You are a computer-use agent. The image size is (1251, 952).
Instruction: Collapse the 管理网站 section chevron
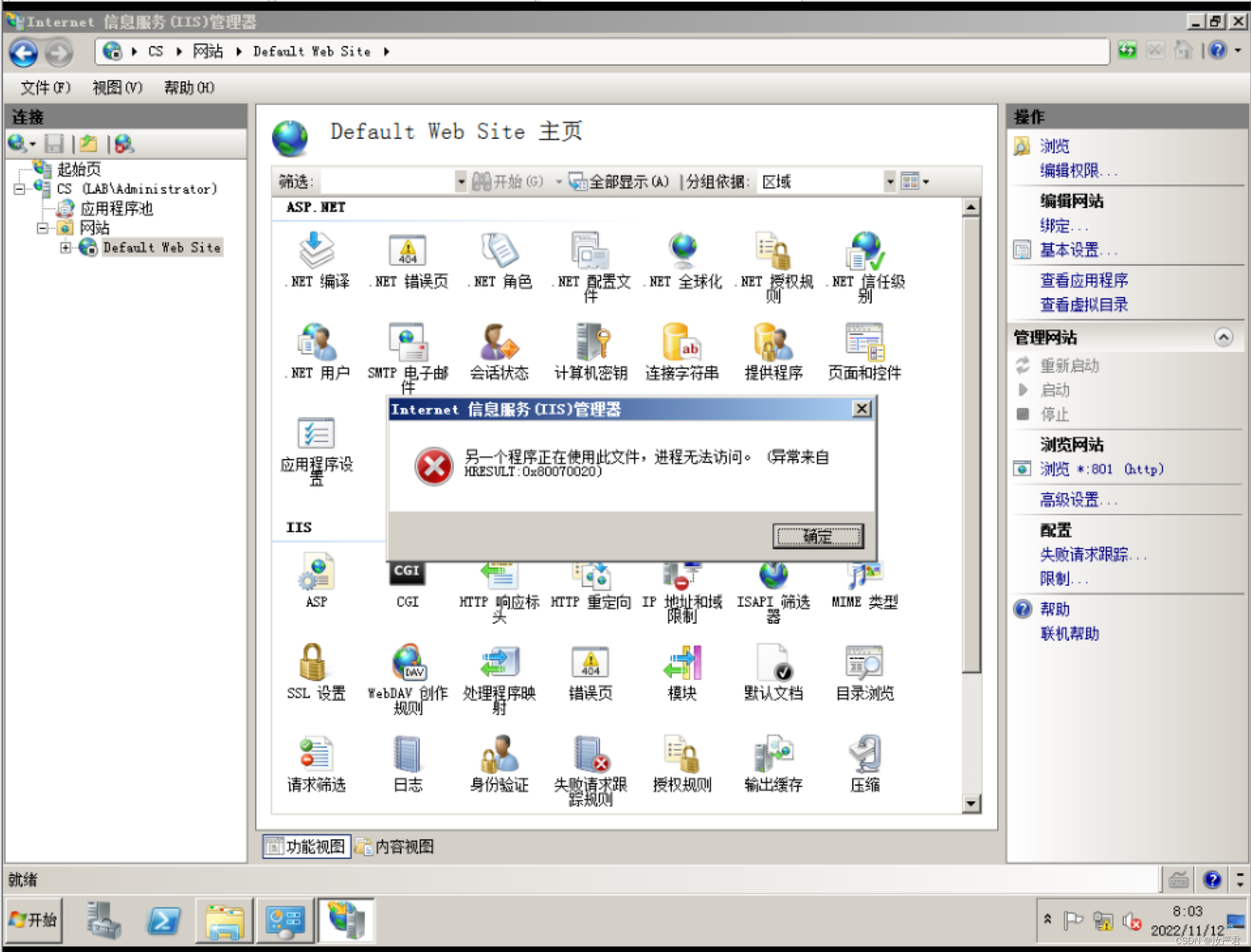pyautogui.click(x=1224, y=337)
